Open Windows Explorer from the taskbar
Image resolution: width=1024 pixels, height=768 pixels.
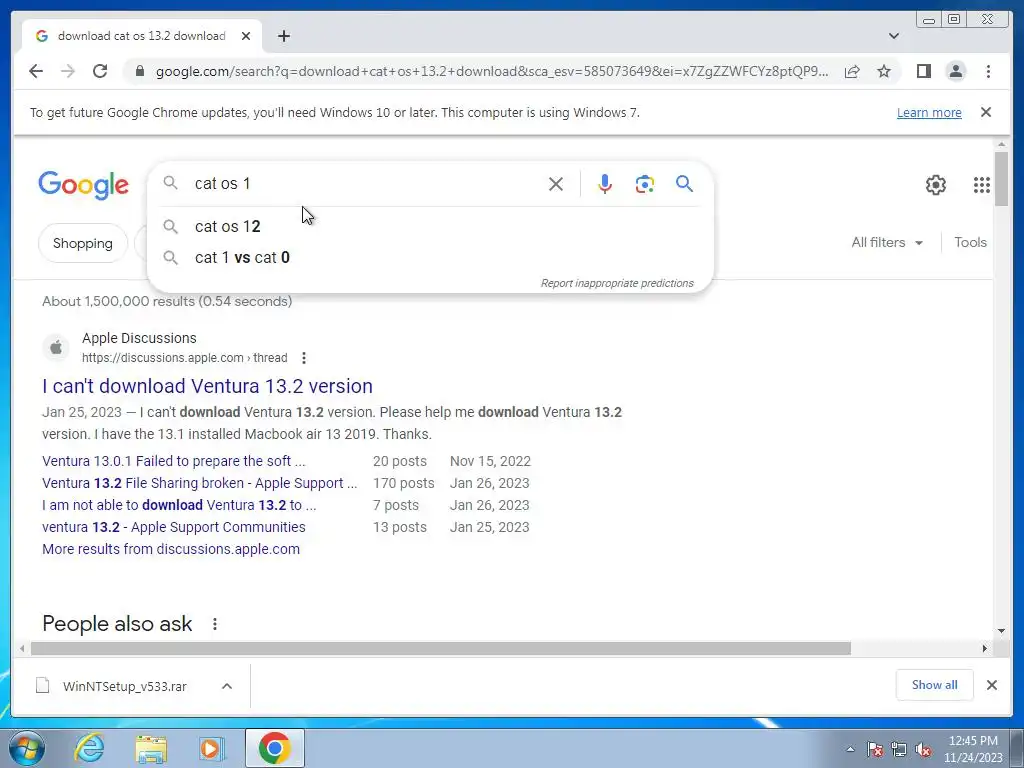(151, 748)
